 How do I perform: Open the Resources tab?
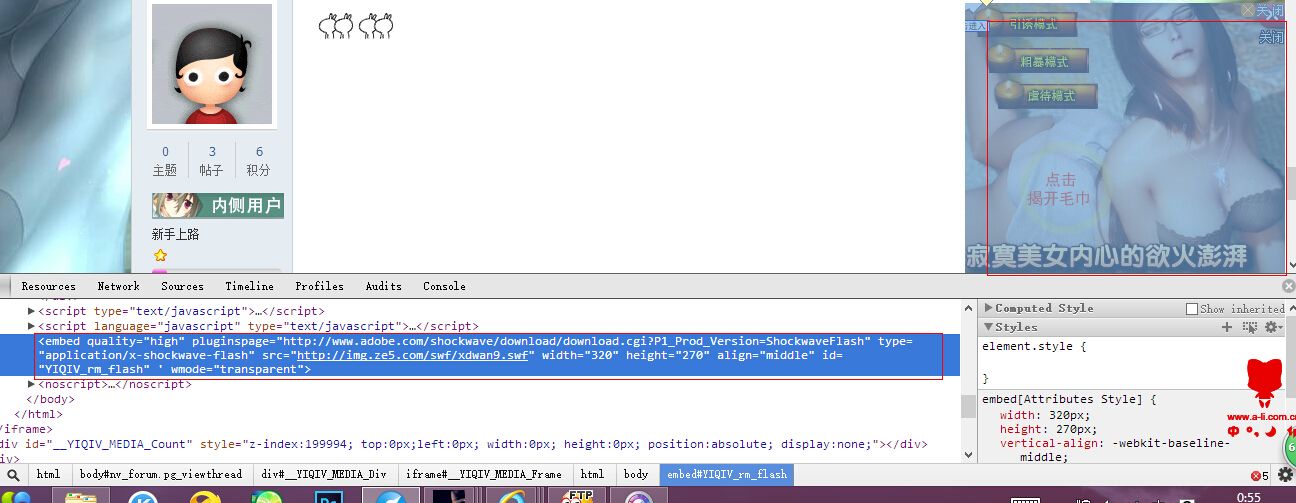click(49, 286)
